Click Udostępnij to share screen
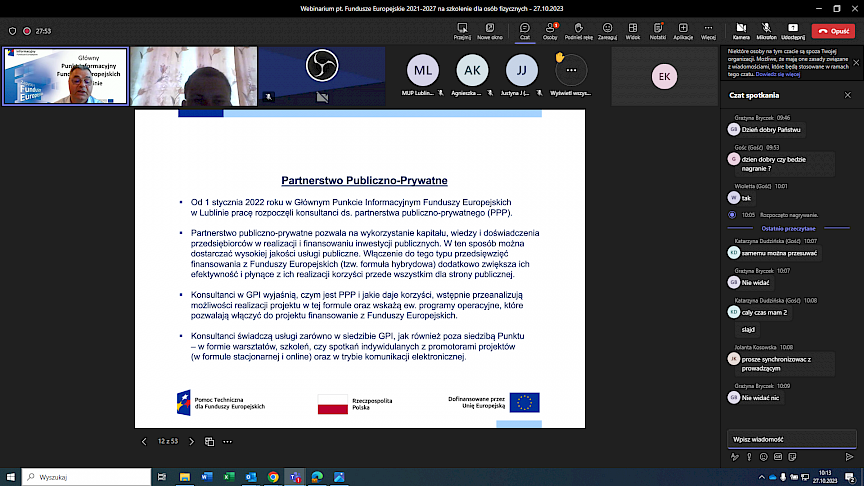This screenshot has width=864, height=486. 793,31
